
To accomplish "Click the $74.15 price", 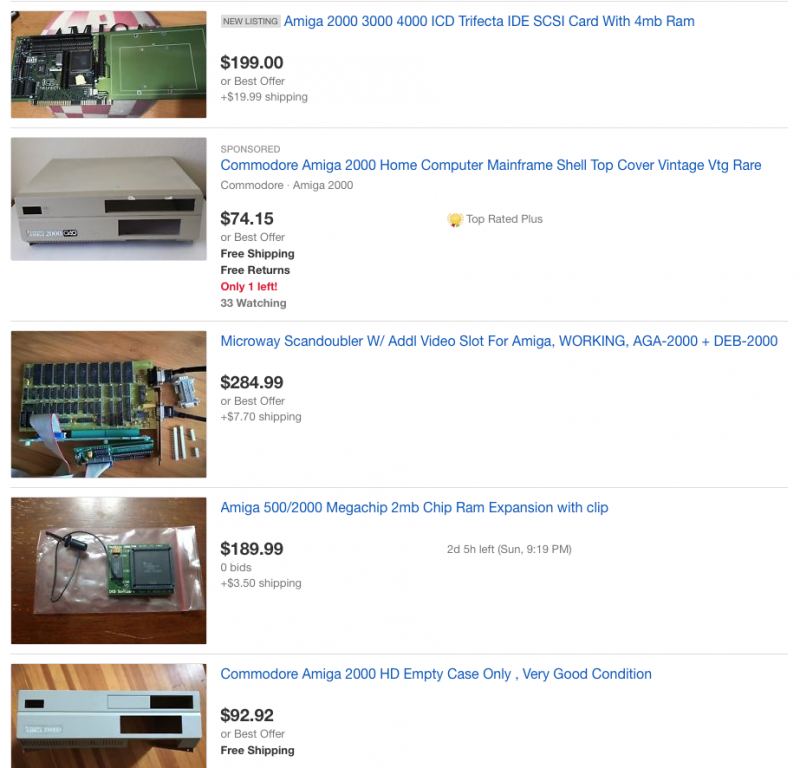I will tap(247, 219).
